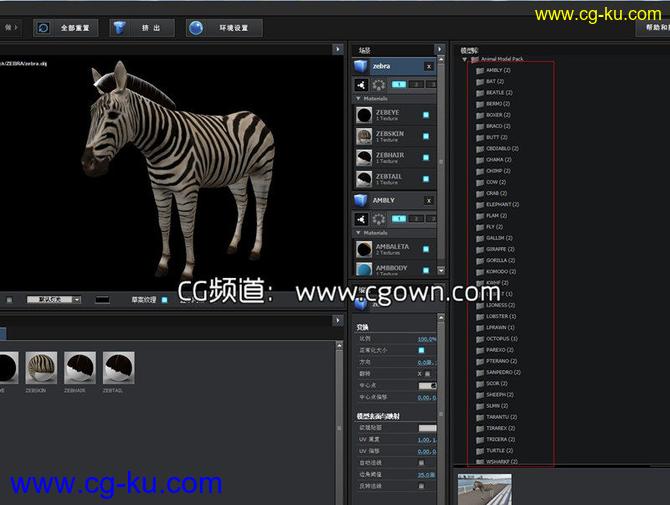Viewport: 670px width, 505px height.
Task: Collapse the Animal Model Pack tree
Action: pyautogui.click(x=464, y=59)
